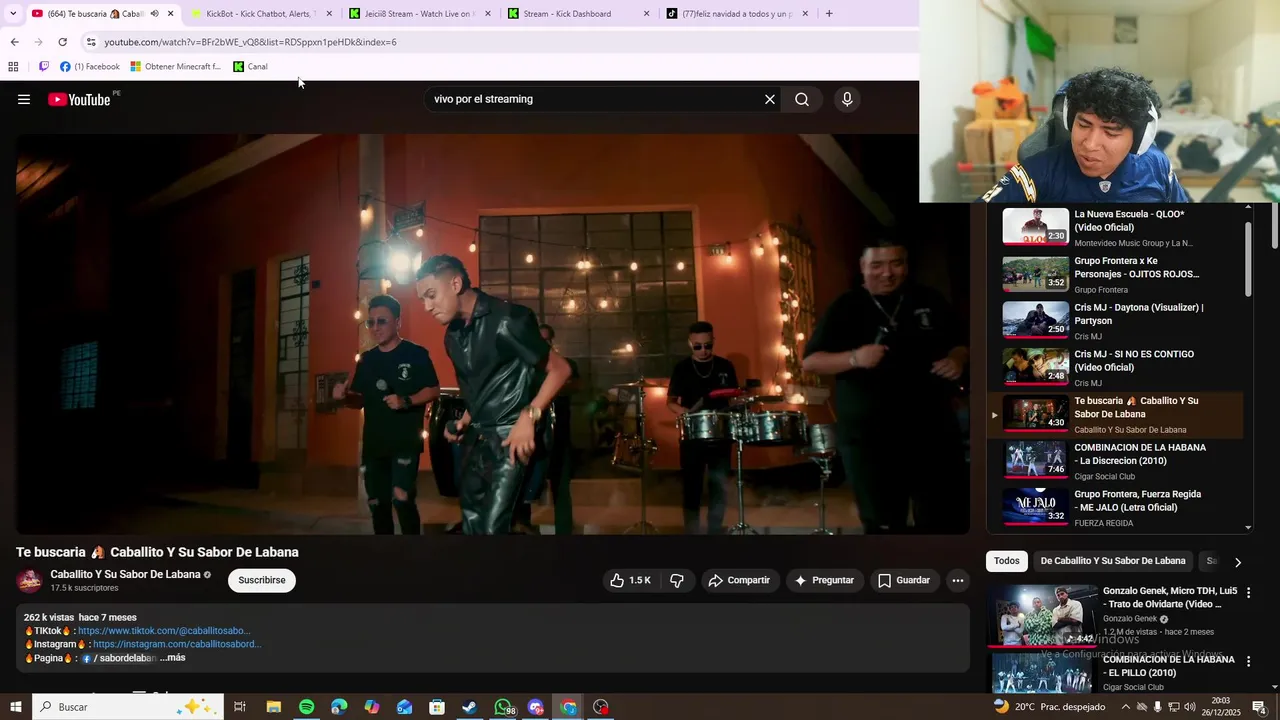Show hidden system tray icons
The height and width of the screenshot is (720, 1280).
click(1125, 707)
